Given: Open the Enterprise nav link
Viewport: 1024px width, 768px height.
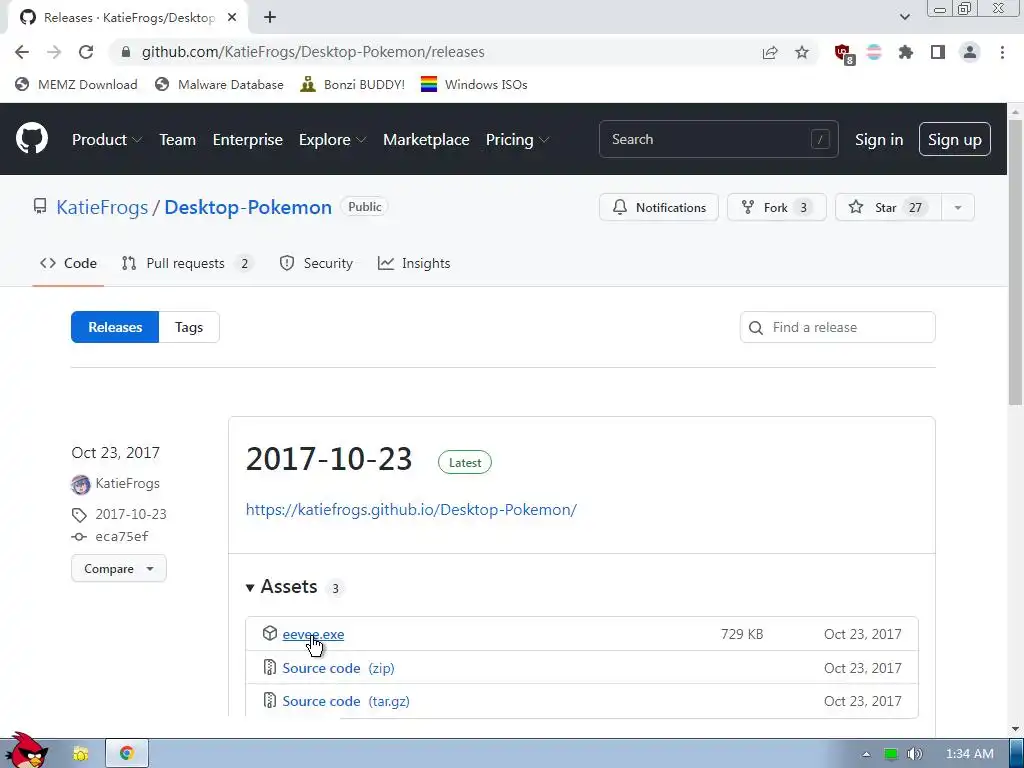Looking at the screenshot, I should [x=248, y=139].
